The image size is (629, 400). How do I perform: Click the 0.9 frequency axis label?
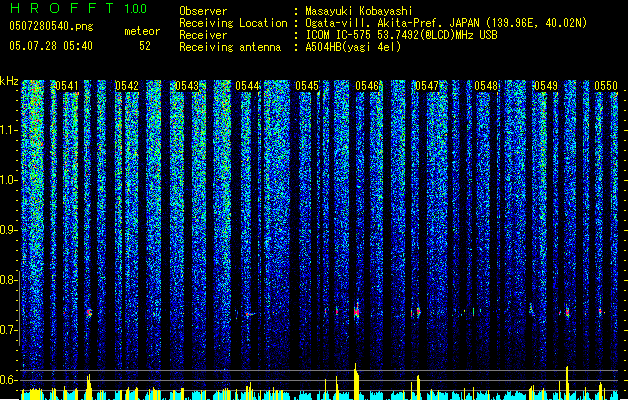click(x=9, y=230)
